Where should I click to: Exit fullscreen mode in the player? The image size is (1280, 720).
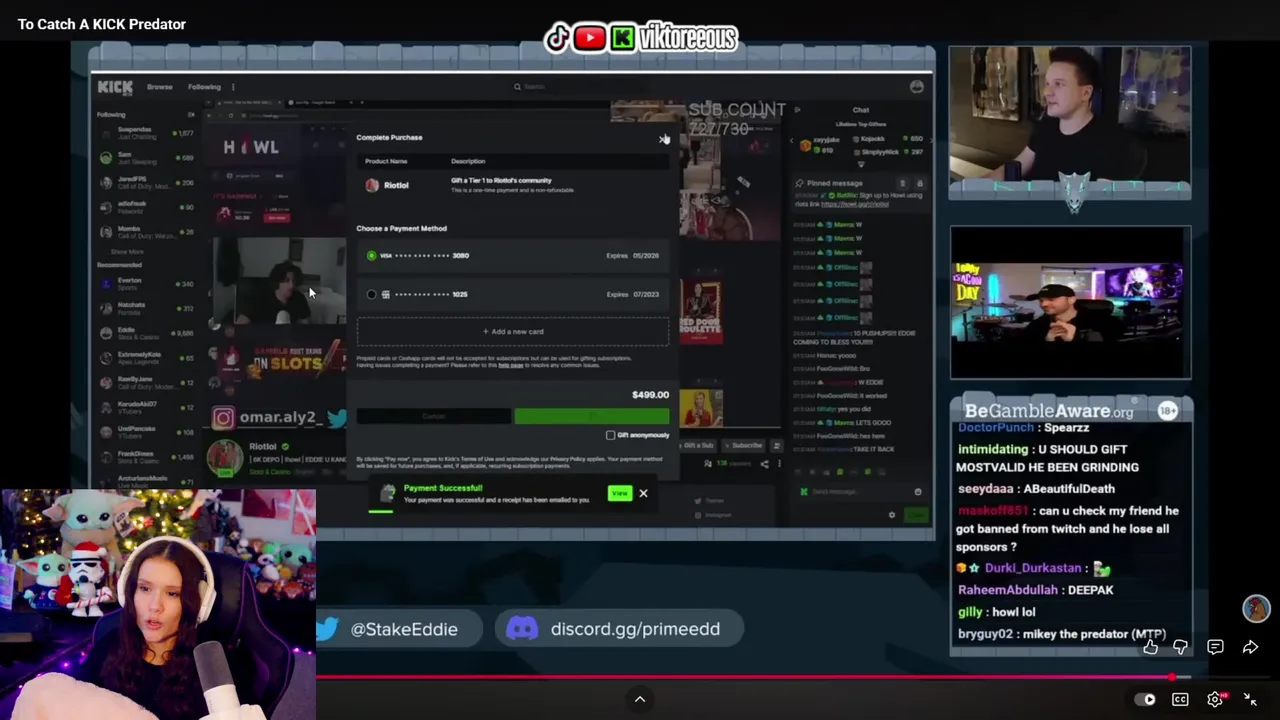[1250, 700]
